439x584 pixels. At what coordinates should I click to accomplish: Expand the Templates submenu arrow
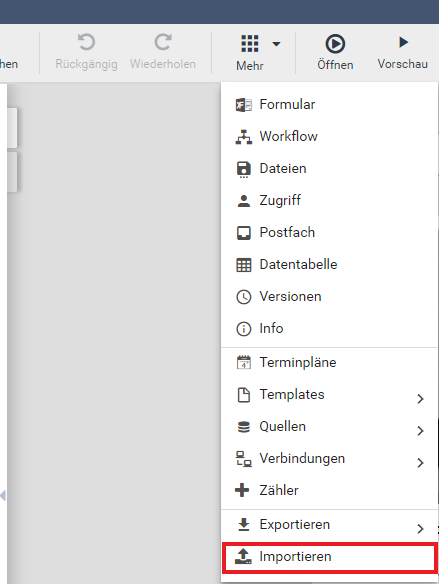[x=420, y=399]
